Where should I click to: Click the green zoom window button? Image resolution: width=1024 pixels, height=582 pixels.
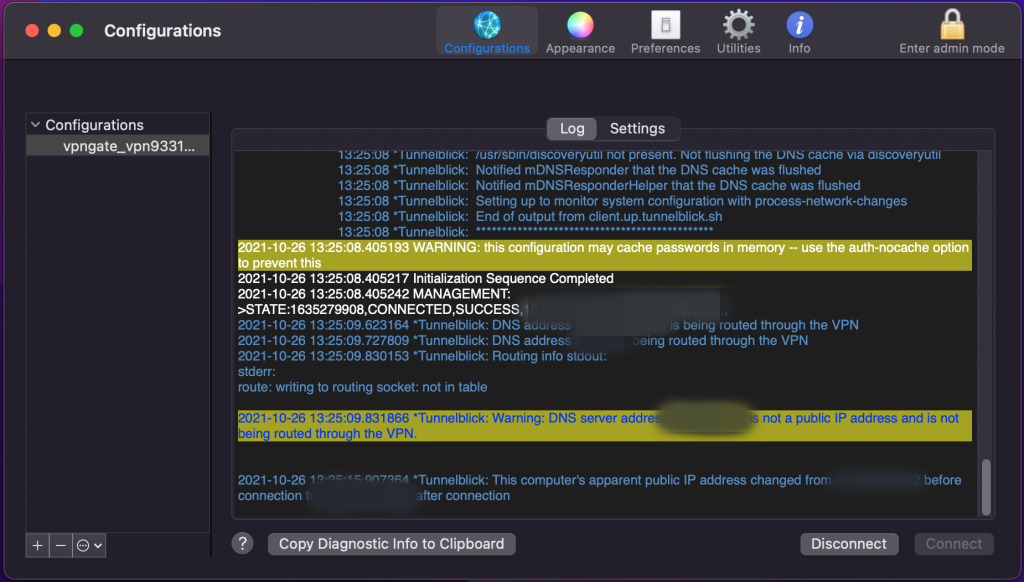(x=76, y=31)
